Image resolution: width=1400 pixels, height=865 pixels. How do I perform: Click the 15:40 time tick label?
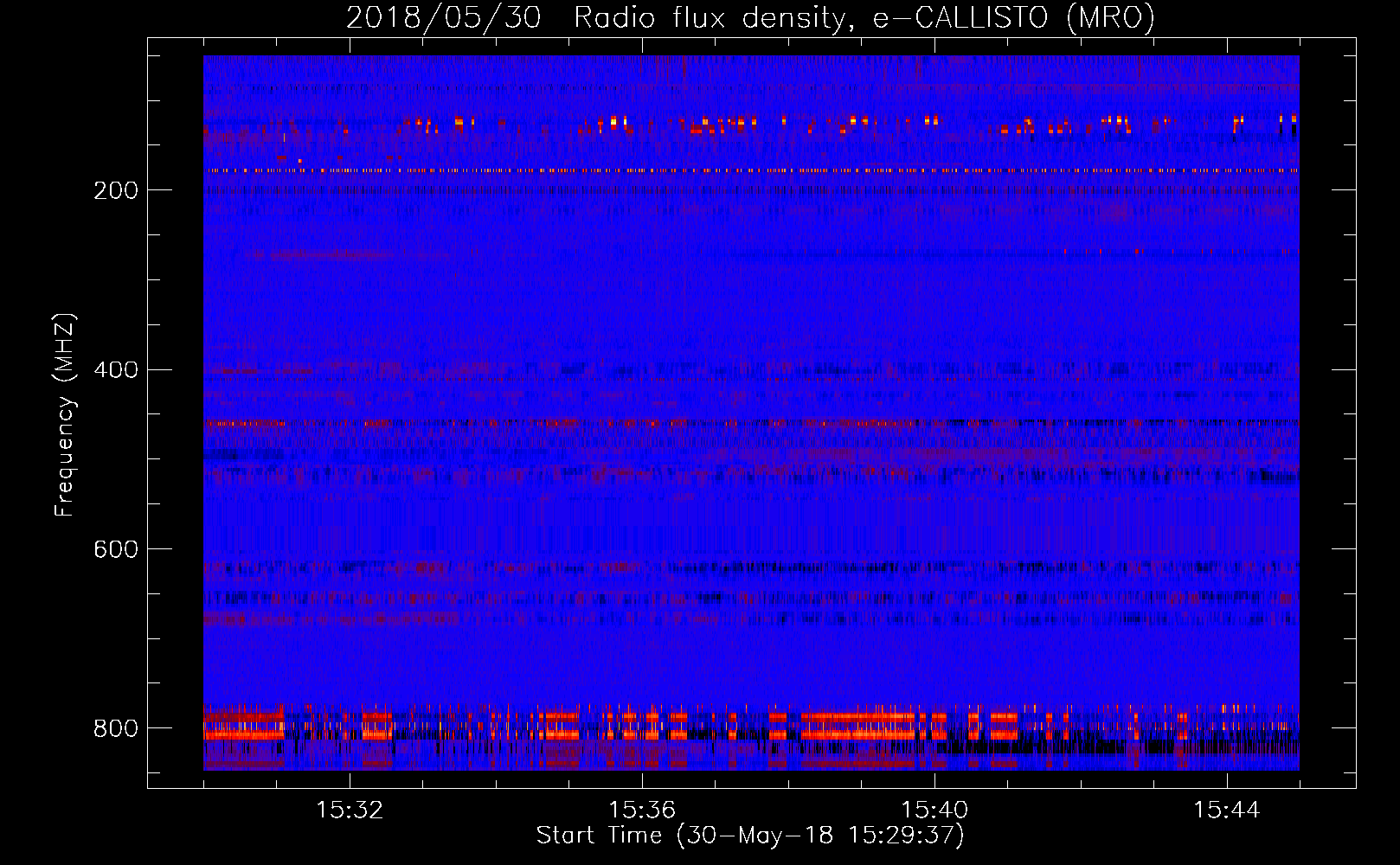[934, 811]
